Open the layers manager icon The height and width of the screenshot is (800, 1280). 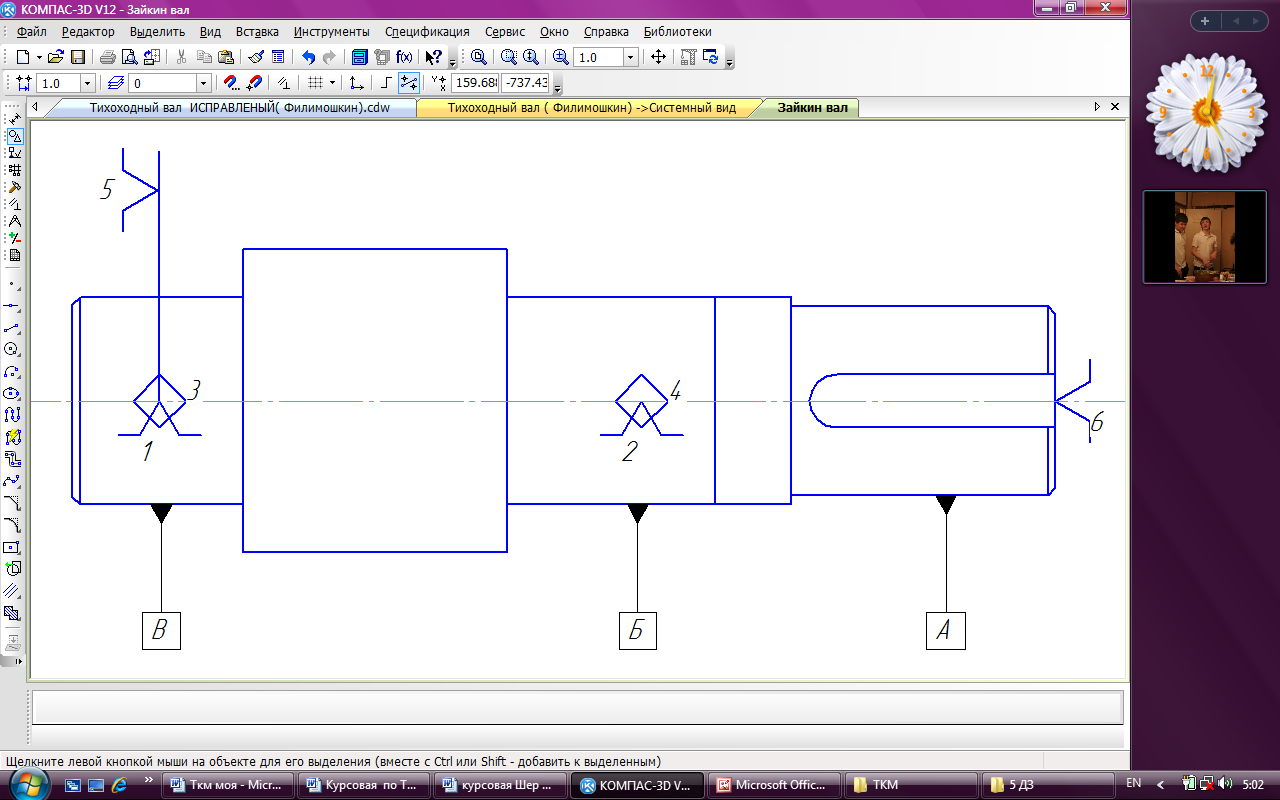coord(116,83)
